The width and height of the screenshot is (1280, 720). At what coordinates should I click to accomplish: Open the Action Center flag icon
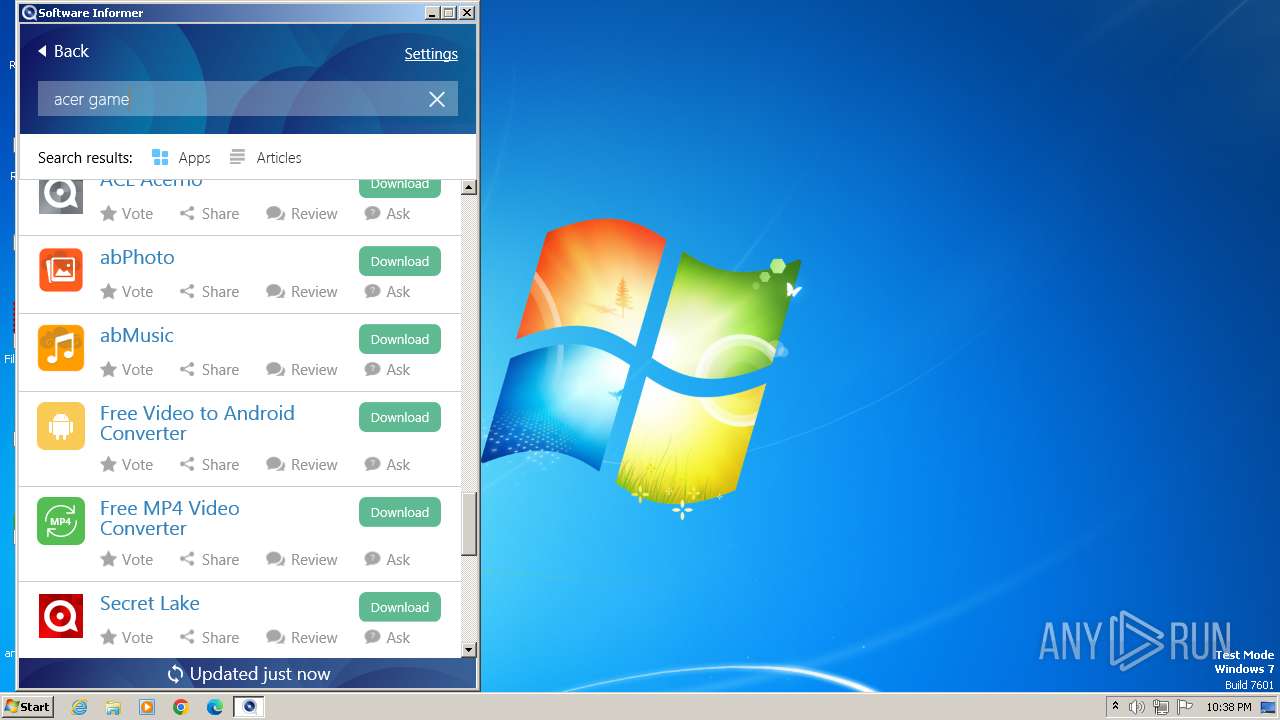1185,707
